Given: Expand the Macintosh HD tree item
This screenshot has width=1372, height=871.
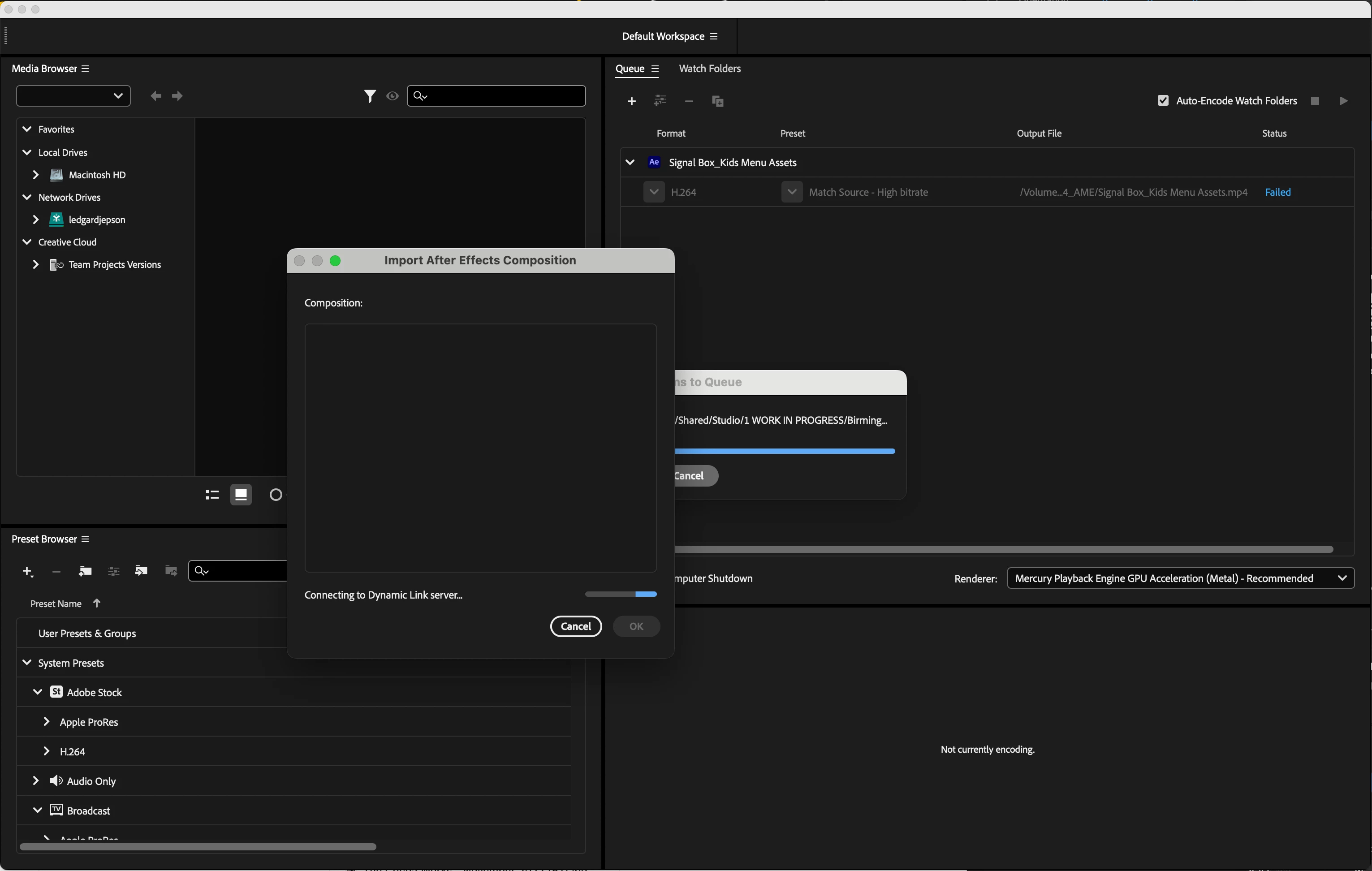Looking at the screenshot, I should point(35,175).
